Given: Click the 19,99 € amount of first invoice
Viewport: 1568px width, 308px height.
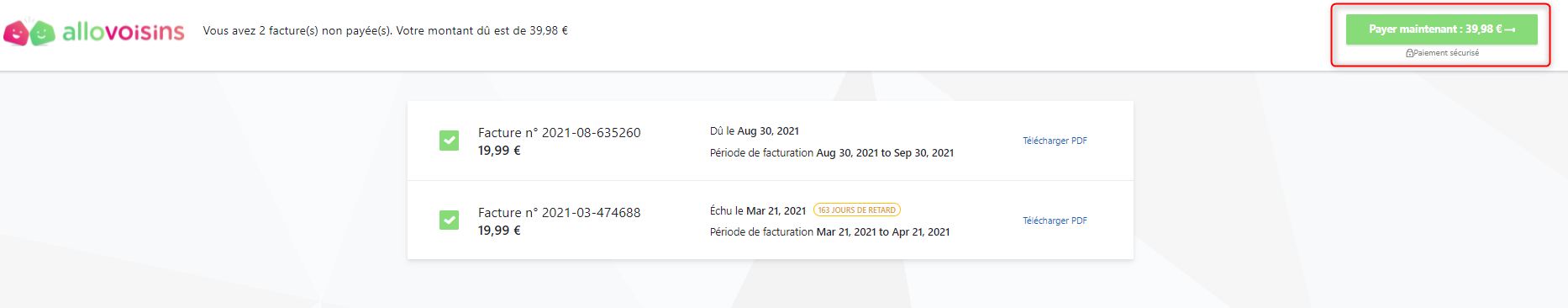Looking at the screenshot, I should point(499,151).
